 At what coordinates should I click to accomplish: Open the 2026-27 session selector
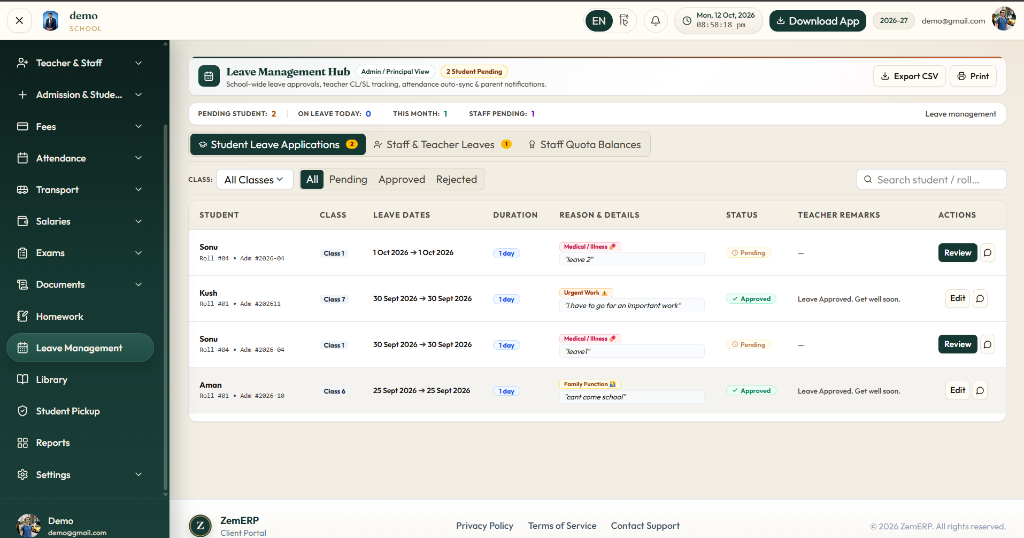click(893, 21)
